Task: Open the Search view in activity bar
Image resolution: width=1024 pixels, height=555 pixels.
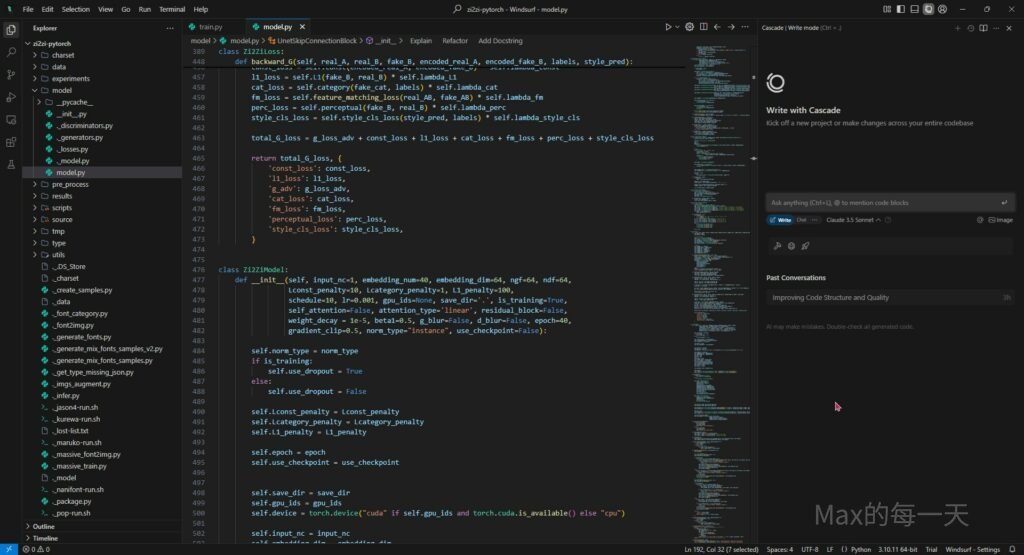Action: click(x=11, y=52)
